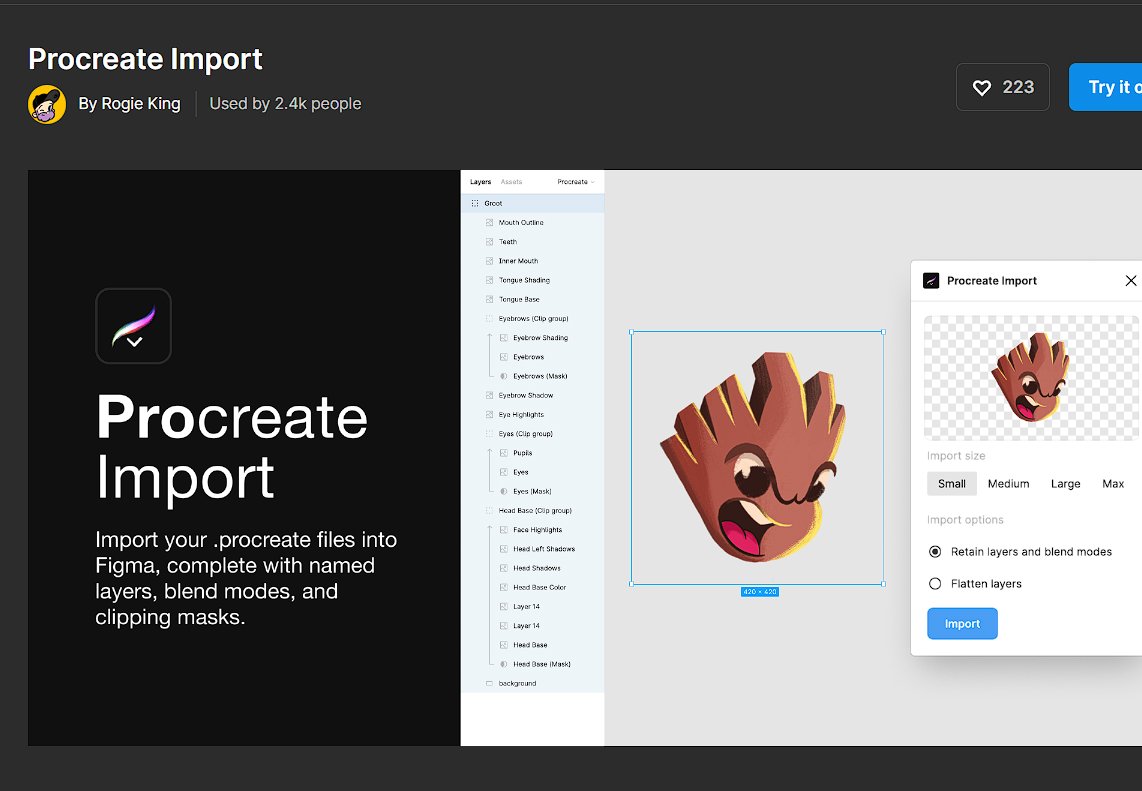Open the Procreate page dropdown

[575, 182]
